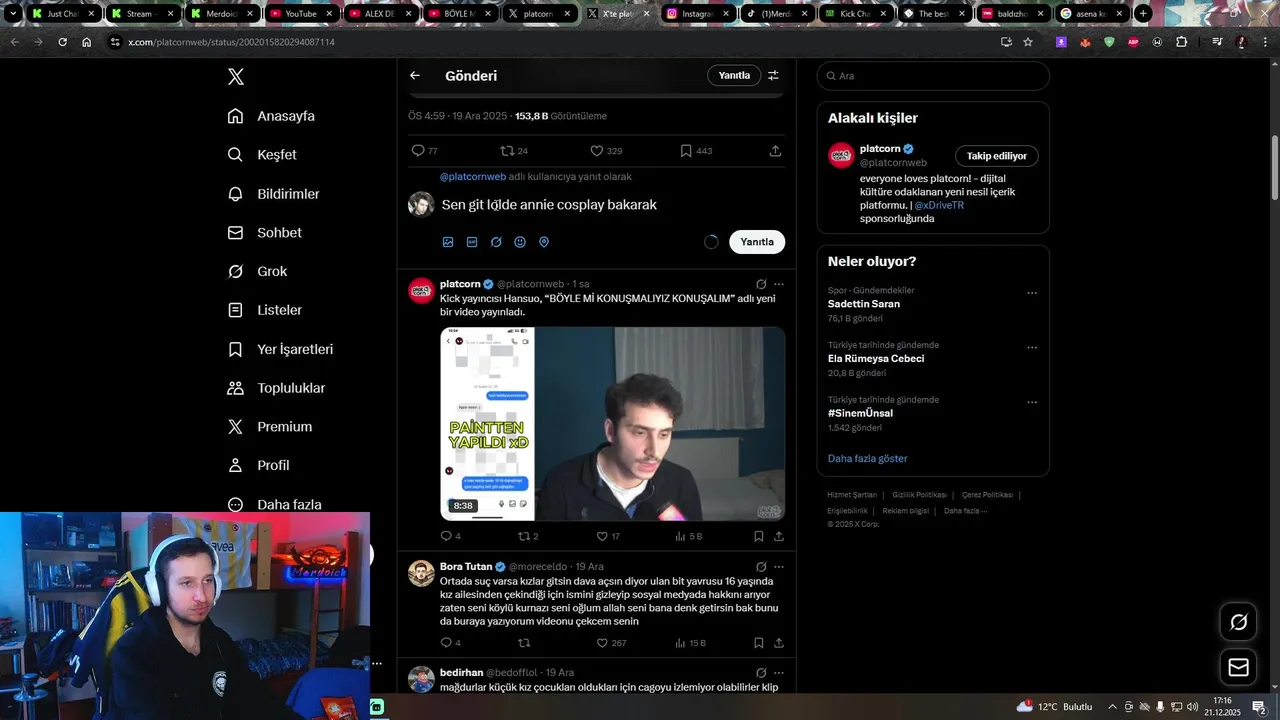1280x720 pixels.
Task: Submit reply with composer Yanıtla button
Action: 757,242
